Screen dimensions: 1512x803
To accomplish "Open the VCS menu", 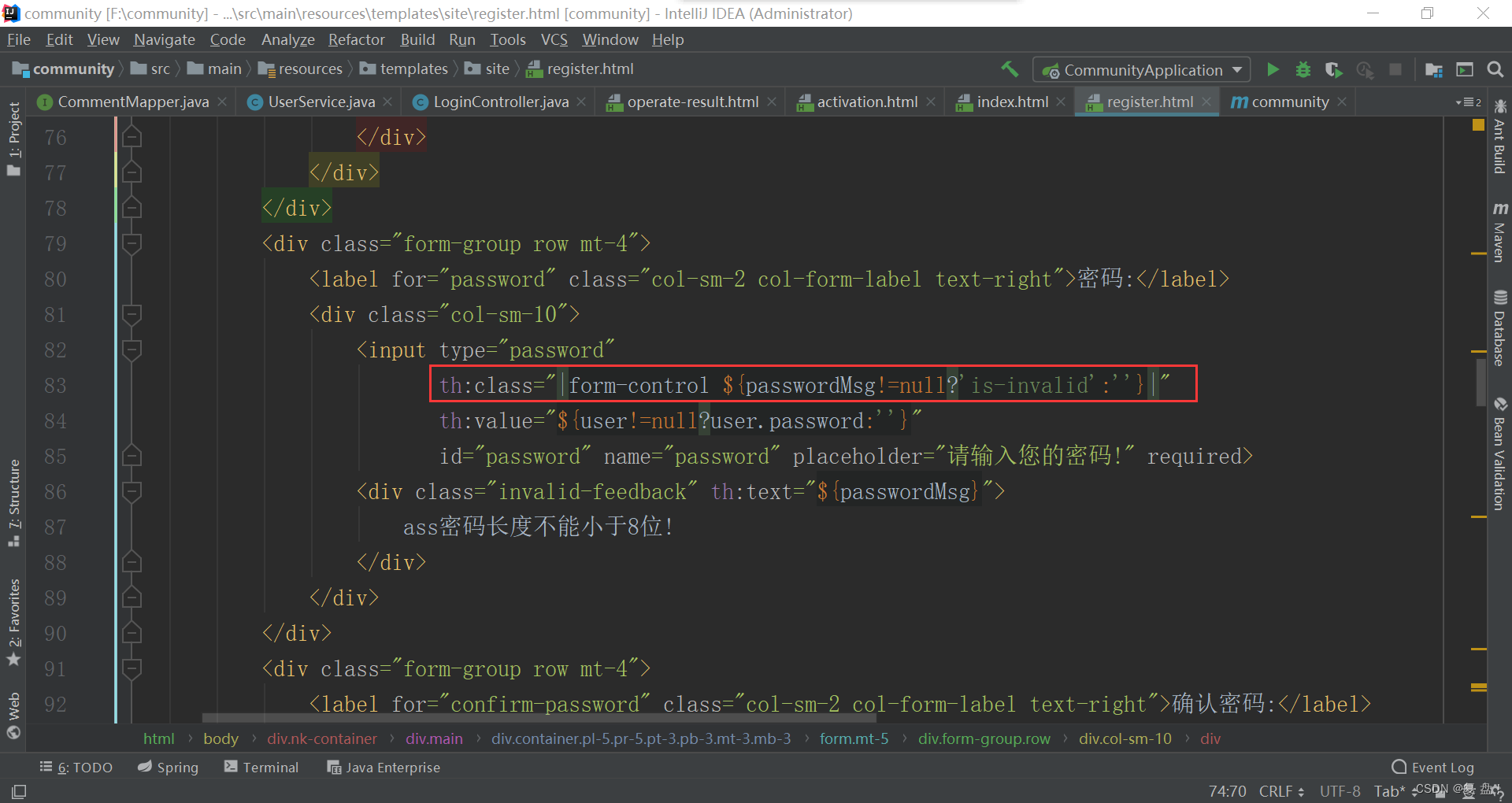I will (554, 39).
